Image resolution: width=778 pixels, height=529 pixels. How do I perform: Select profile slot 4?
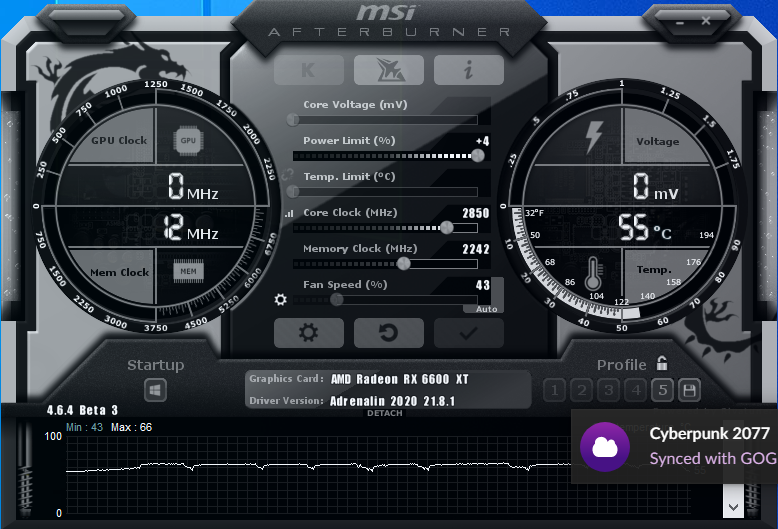636,391
